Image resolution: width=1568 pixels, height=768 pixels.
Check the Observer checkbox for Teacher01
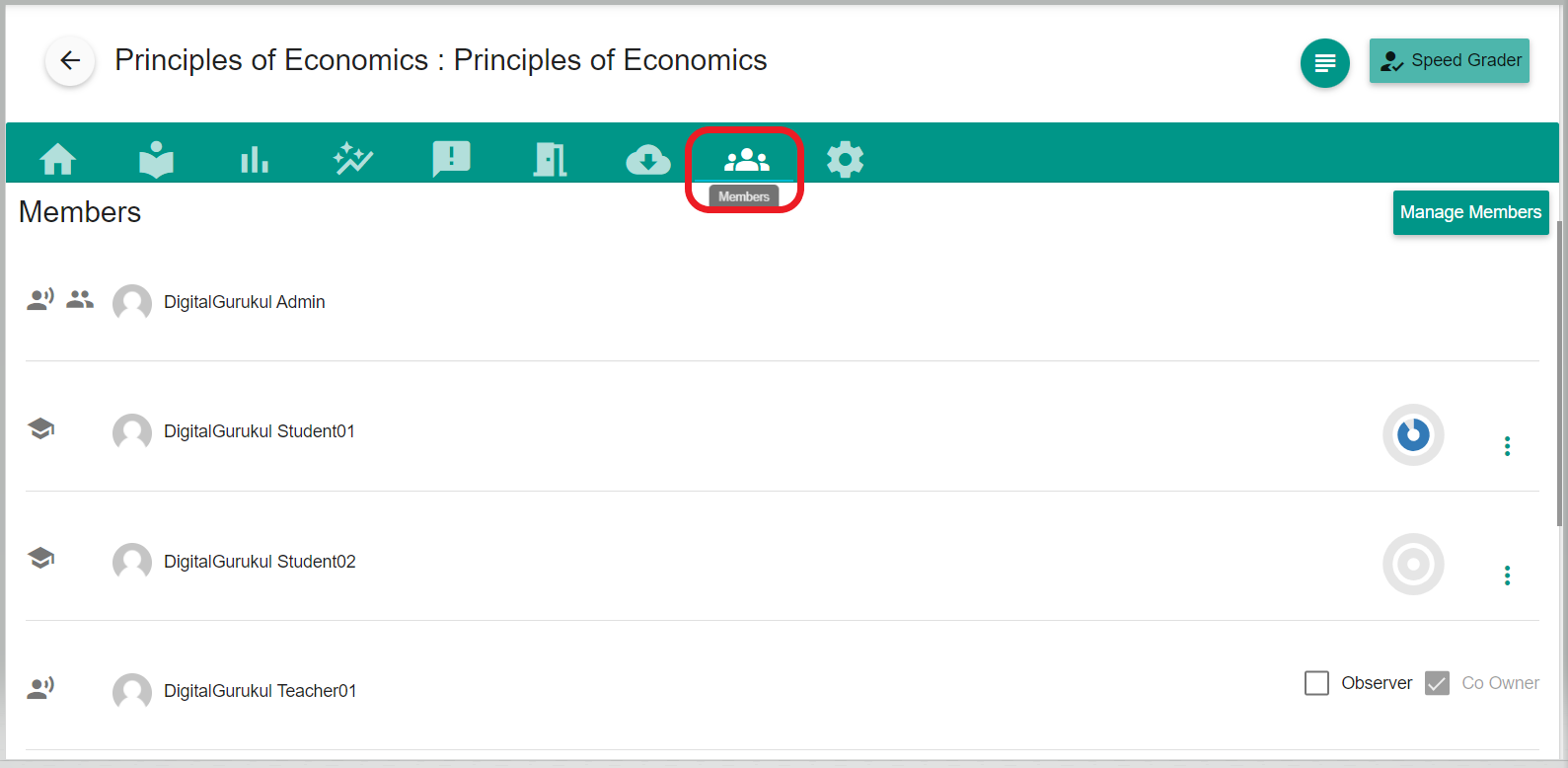pos(1316,683)
